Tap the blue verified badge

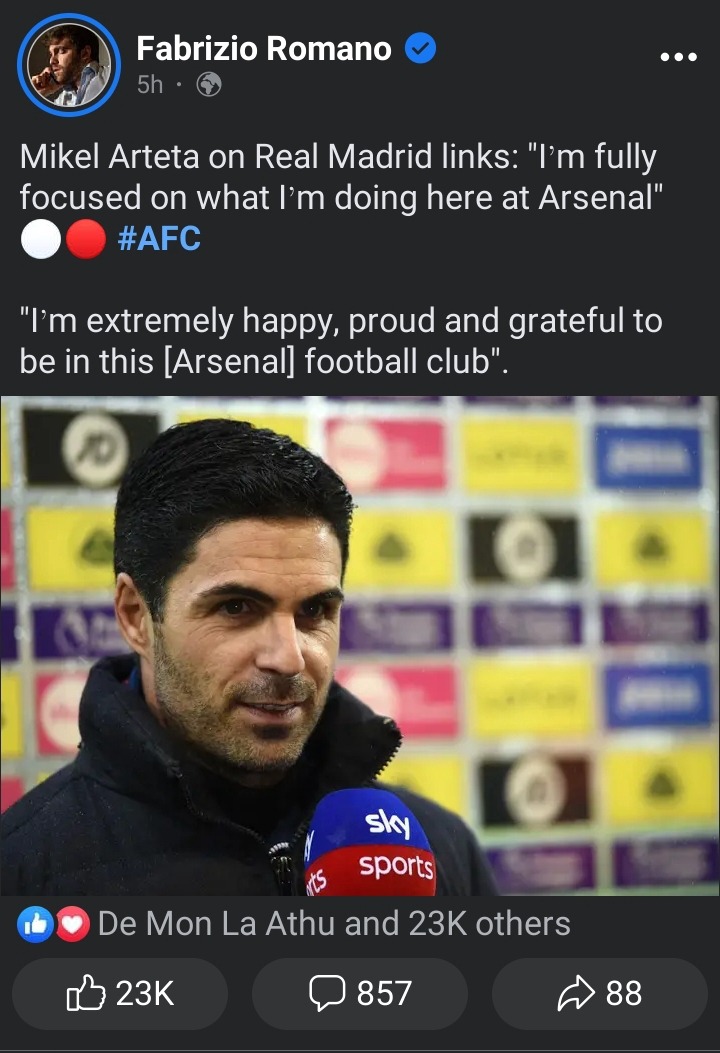click(421, 49)
